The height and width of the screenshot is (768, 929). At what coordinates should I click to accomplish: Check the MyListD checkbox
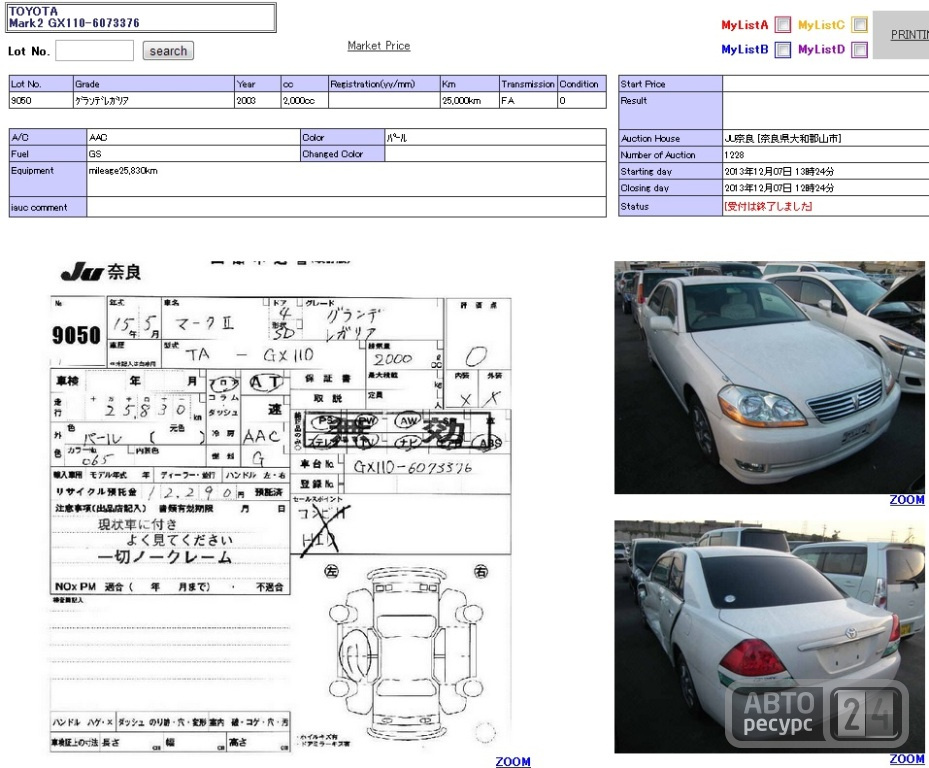[859, 49]
